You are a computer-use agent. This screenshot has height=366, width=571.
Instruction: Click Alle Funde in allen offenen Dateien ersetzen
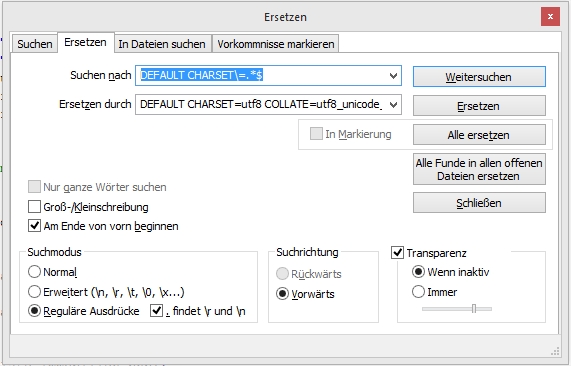[479, 169]
